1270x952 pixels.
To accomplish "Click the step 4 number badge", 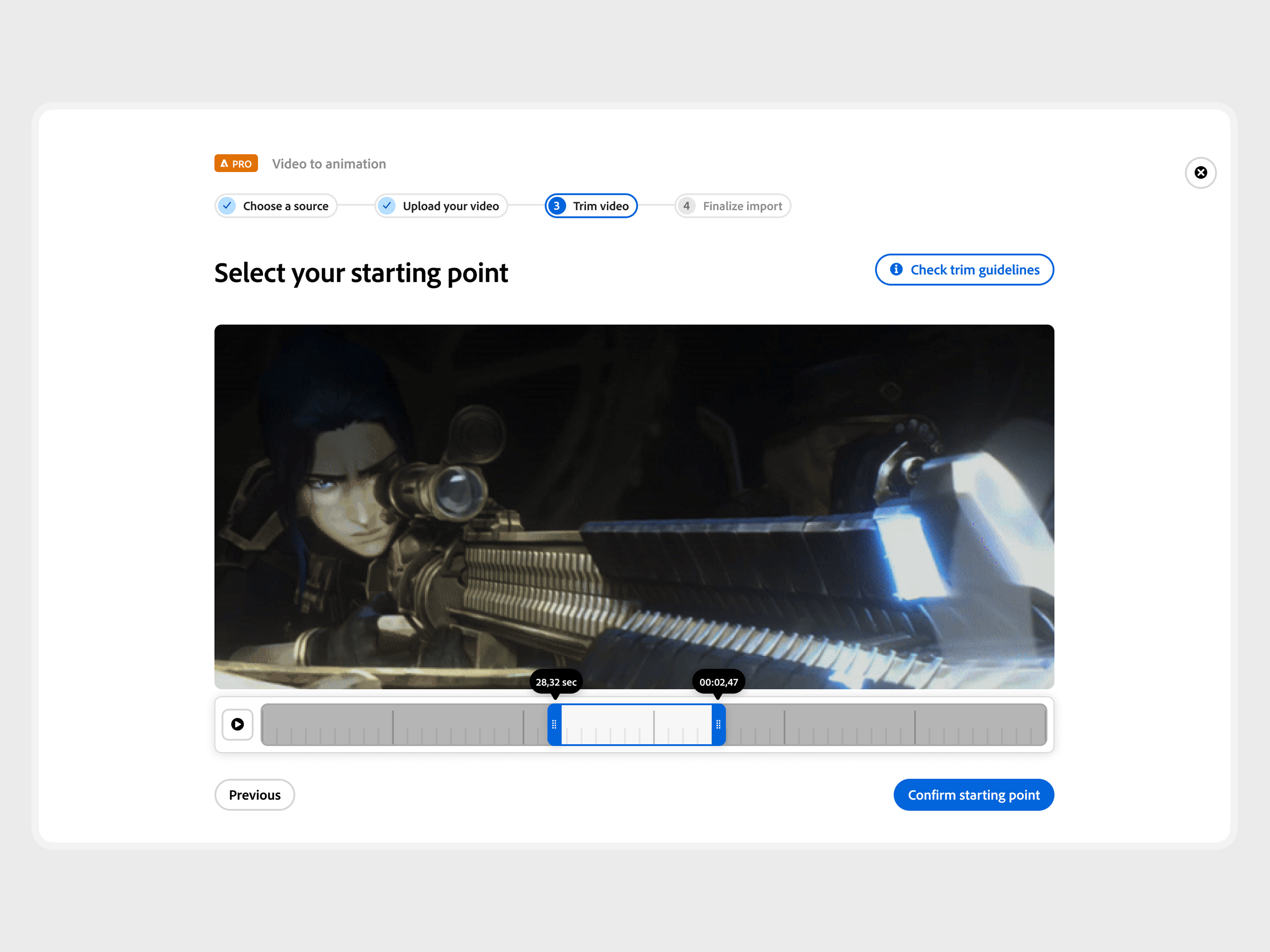I will [x=687, y=206].
